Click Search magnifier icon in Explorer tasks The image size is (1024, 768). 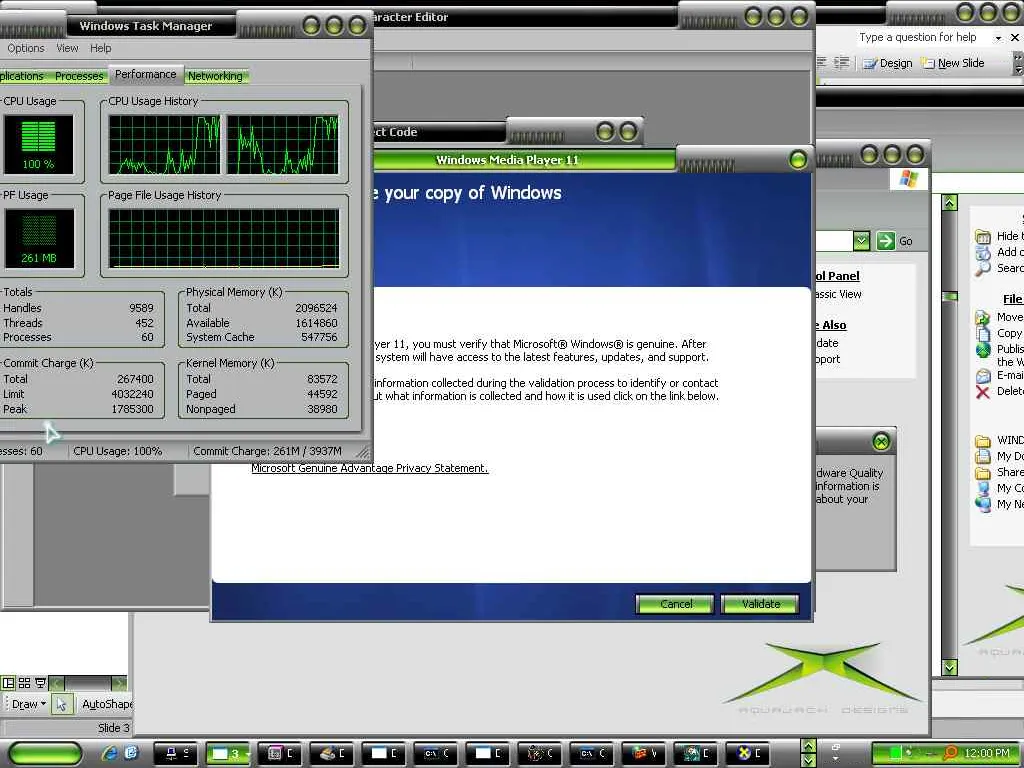(983, 268)
